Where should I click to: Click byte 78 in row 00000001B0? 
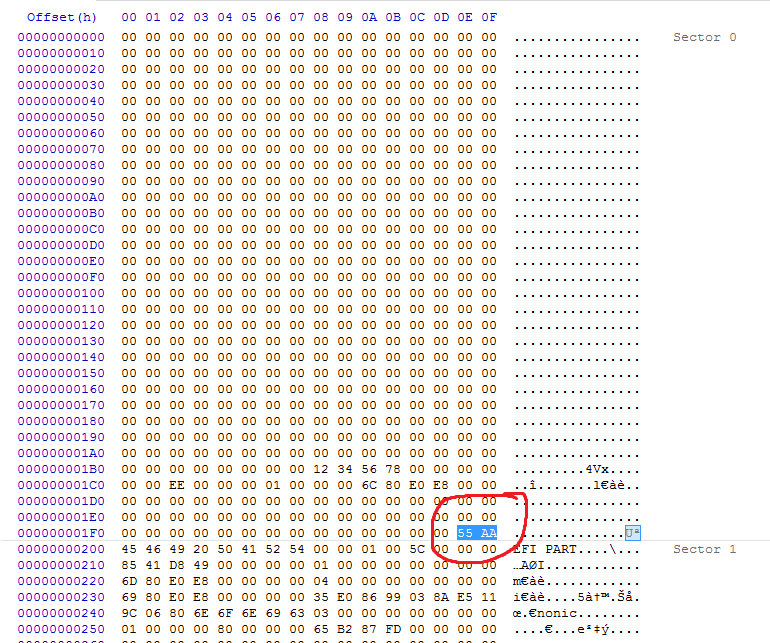coord(393,469)
